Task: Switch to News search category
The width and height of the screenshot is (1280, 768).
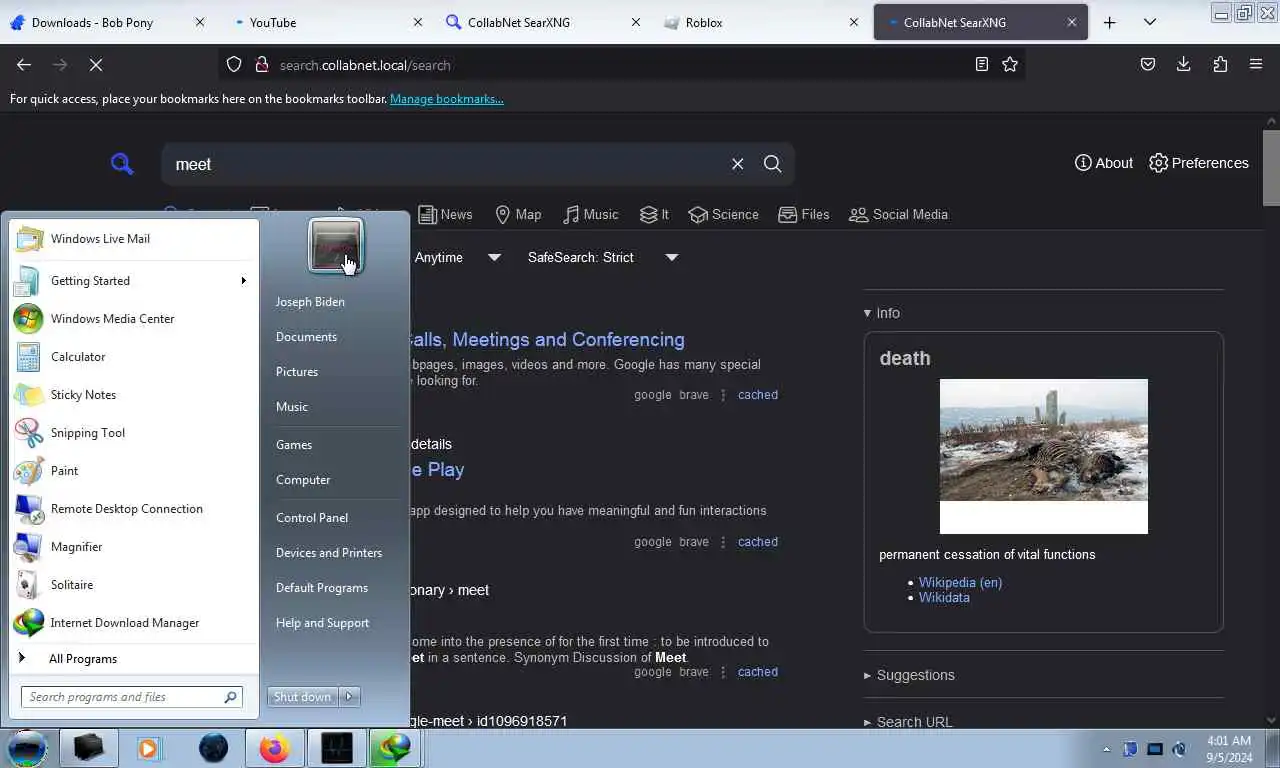Action: pyautogui.click(x=445, y=214)
